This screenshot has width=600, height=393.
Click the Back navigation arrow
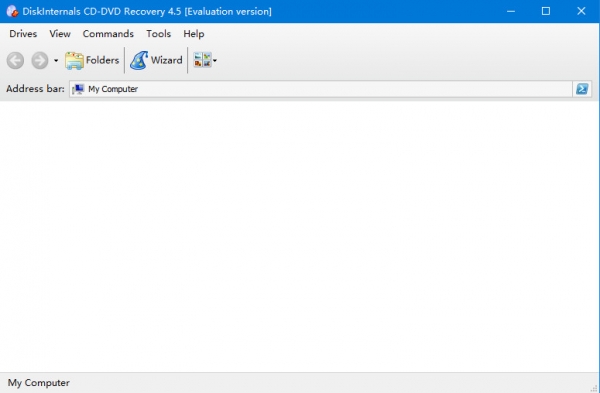click(x=15, y=60)
